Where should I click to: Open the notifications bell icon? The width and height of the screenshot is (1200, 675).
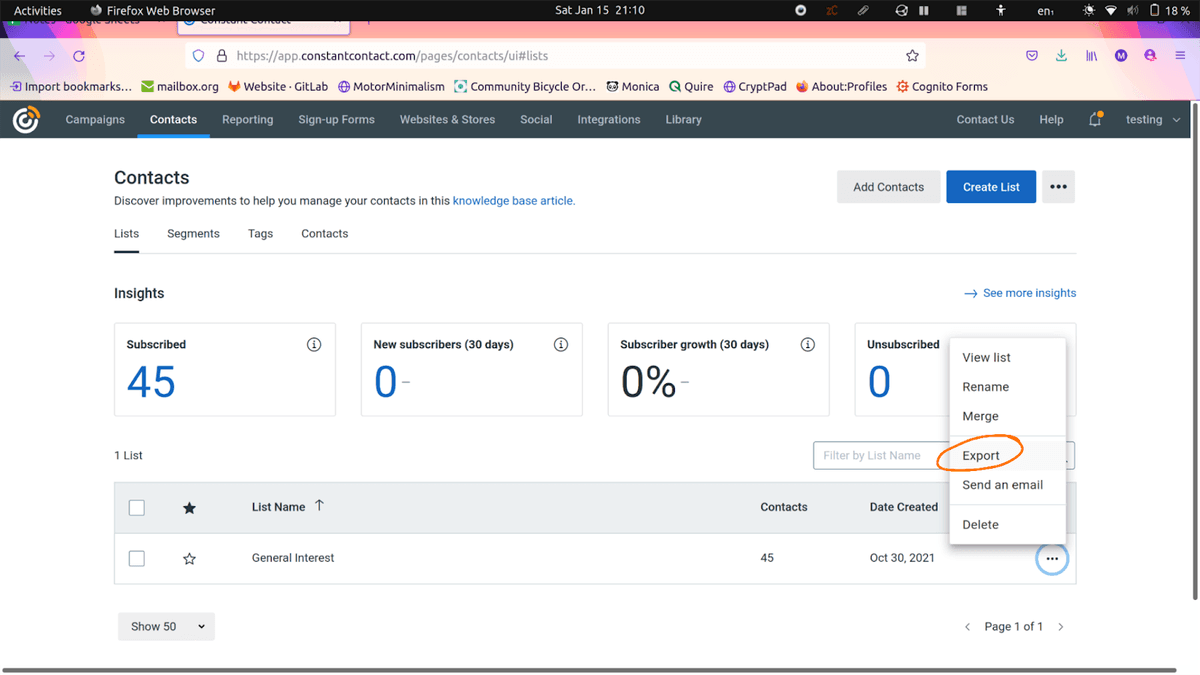click(1096, 119)
